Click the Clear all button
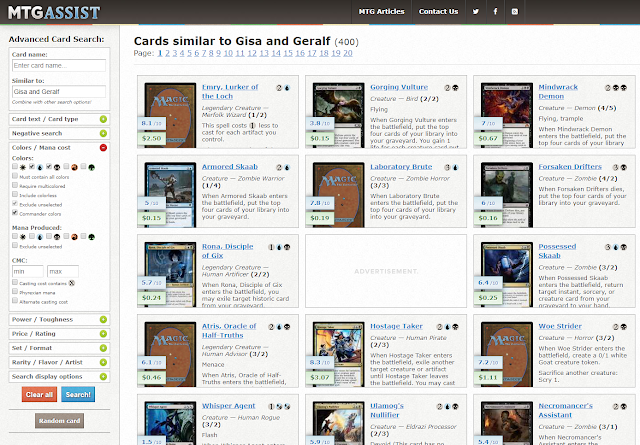 pos(39,394)
